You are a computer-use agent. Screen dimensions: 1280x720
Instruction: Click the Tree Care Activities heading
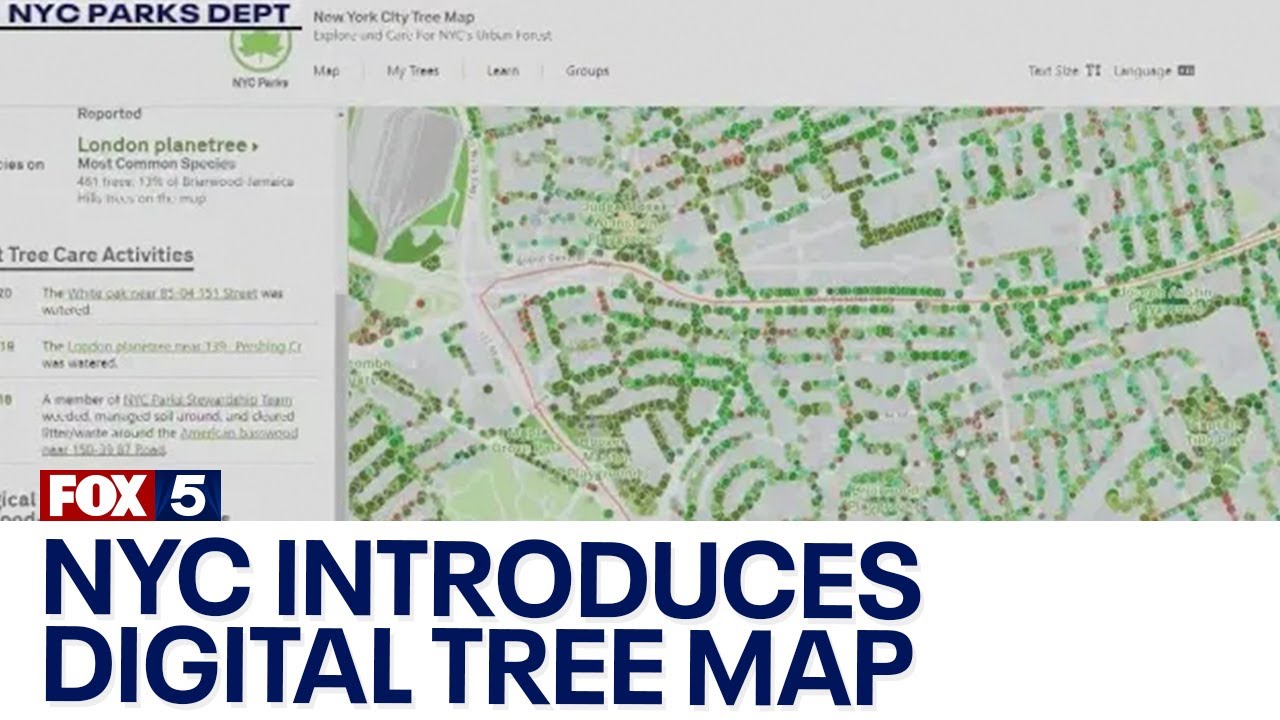102,255
